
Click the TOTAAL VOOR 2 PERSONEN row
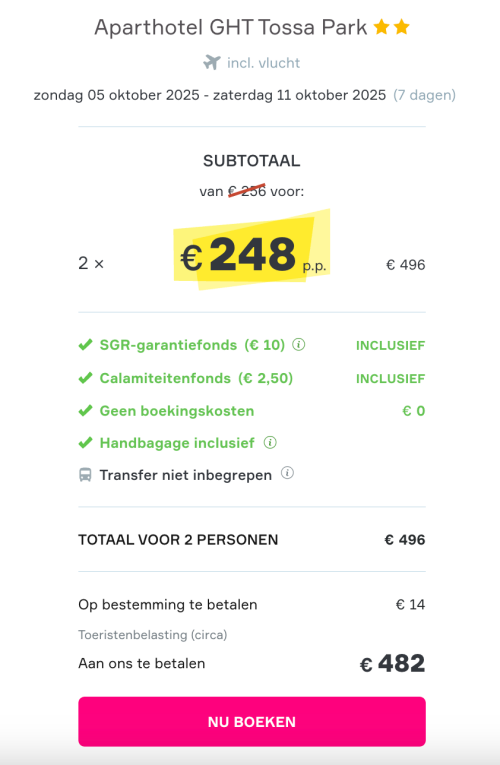(252, 540)
